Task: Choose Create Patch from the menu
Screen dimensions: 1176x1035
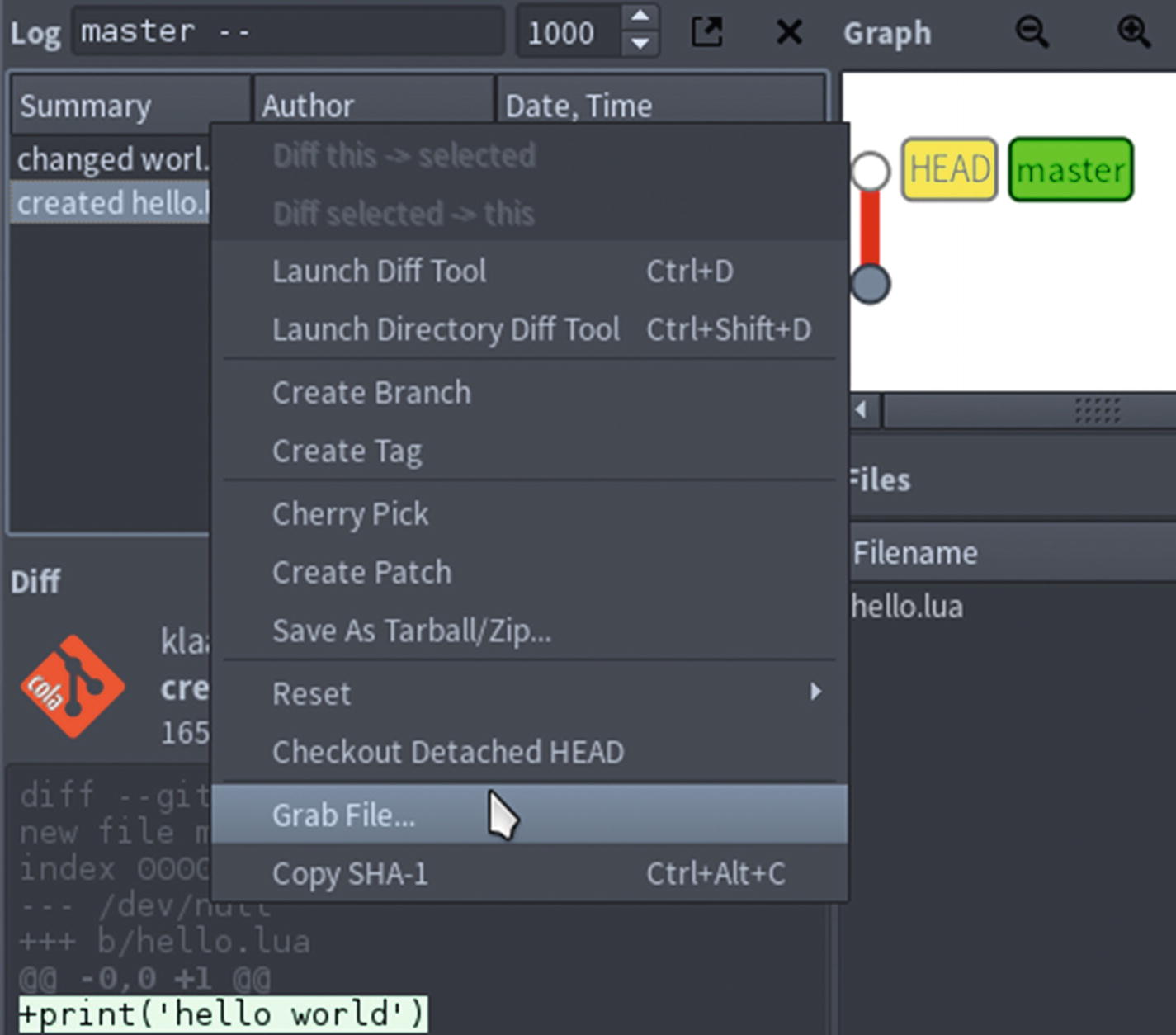Action: pos(530,572)
